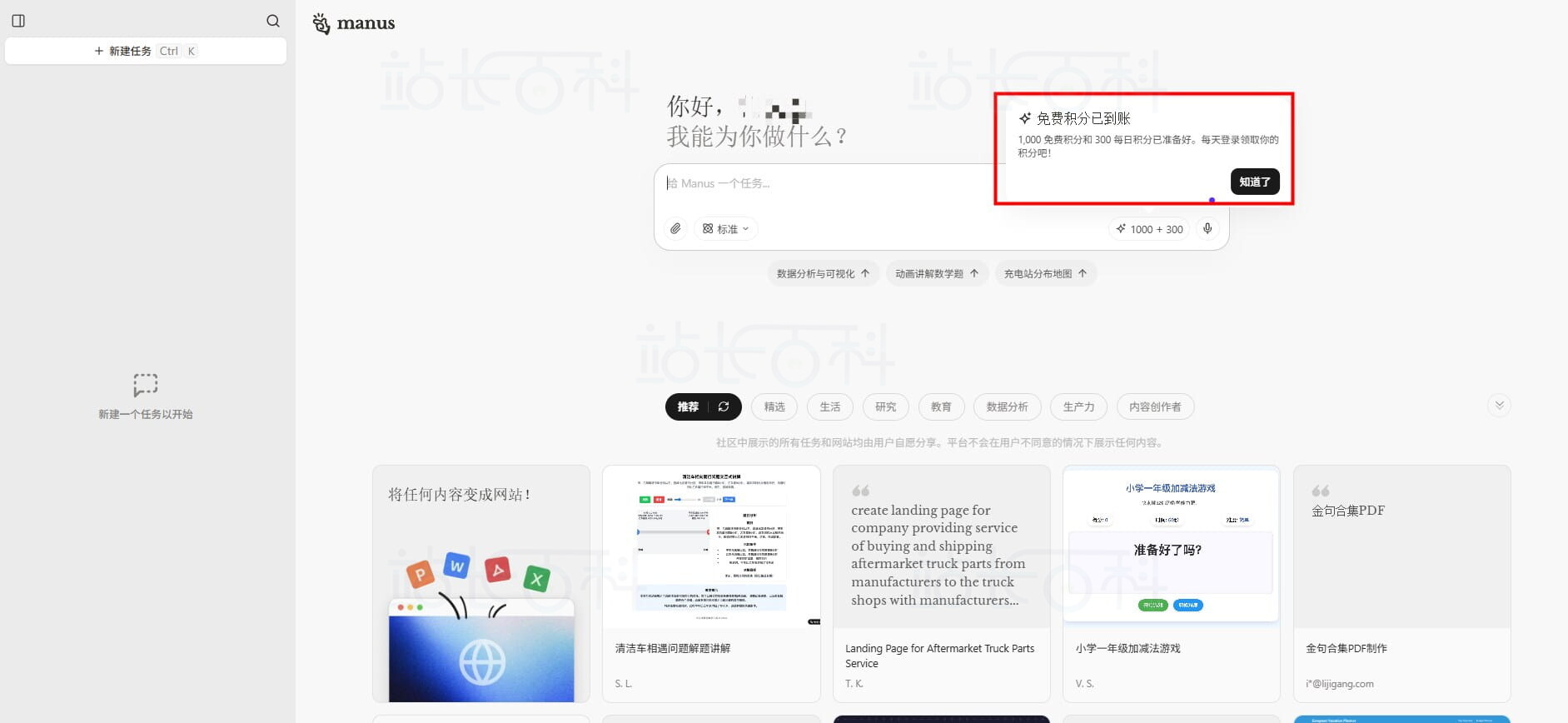
Task: Switch to the 生活 tab
Action: click(x=830, y=406)
